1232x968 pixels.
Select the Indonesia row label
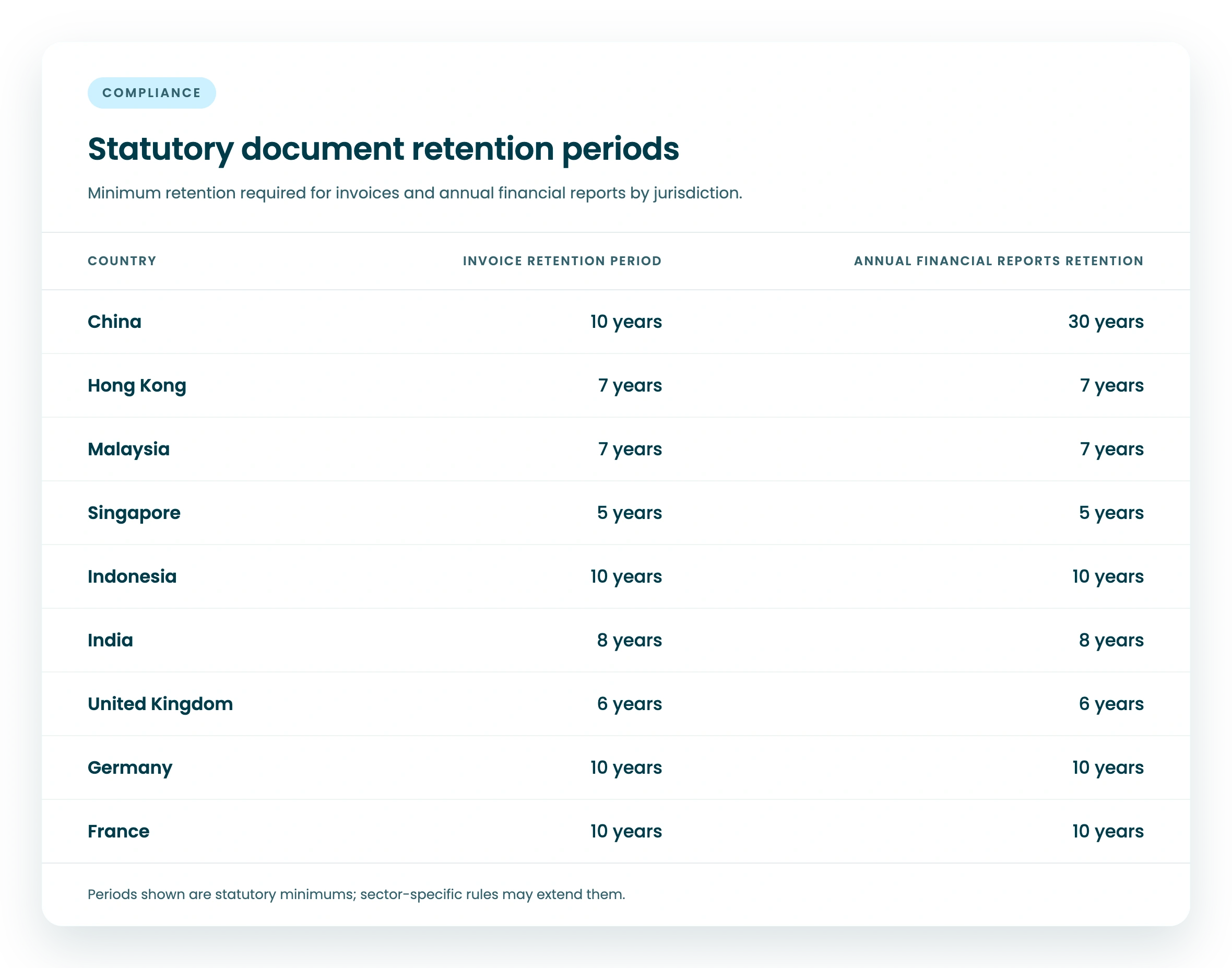point(132,576)
